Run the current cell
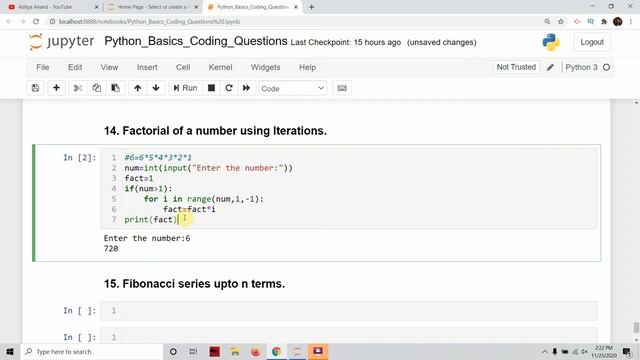The image size is (640, 360). pyautogui.click(x=185, y=88)
